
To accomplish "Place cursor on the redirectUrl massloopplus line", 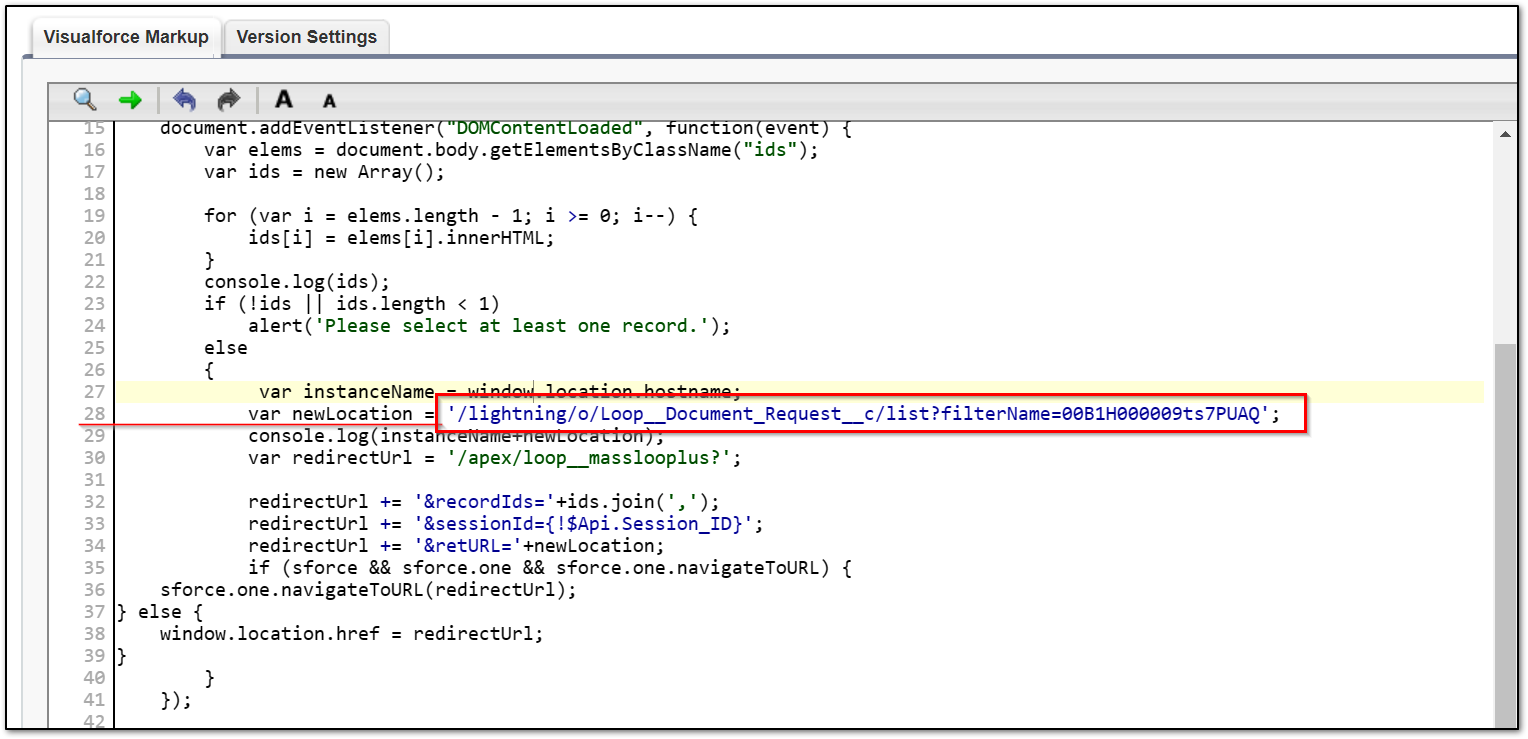I will [x=494, y=458].
